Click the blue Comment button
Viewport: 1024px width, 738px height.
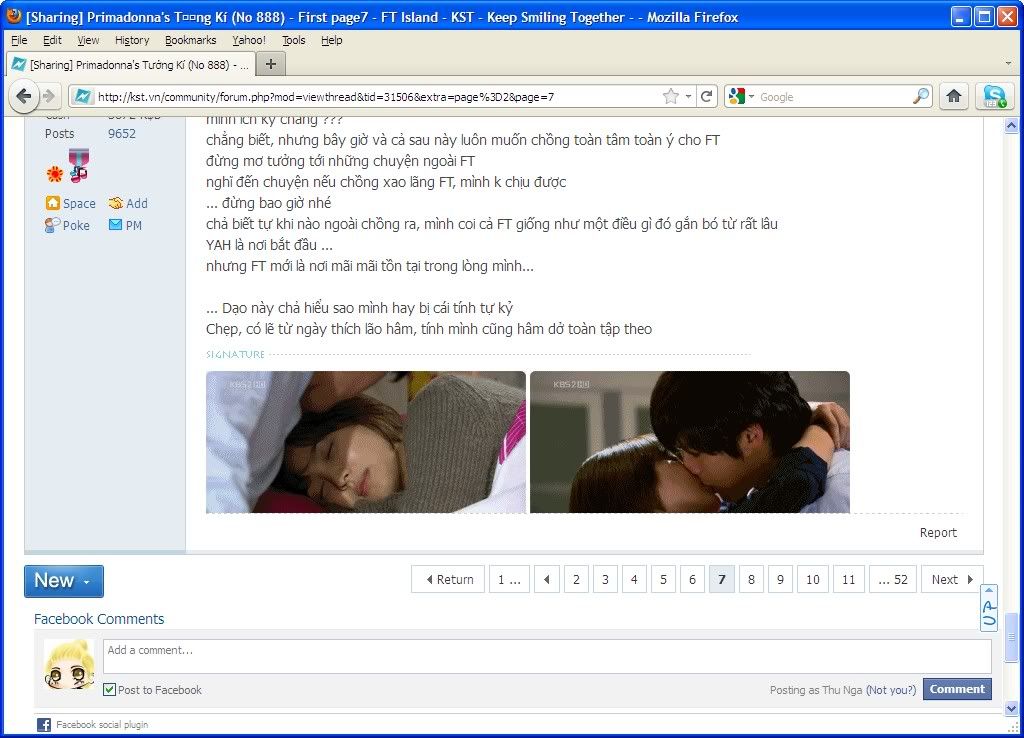coord(957,689)
